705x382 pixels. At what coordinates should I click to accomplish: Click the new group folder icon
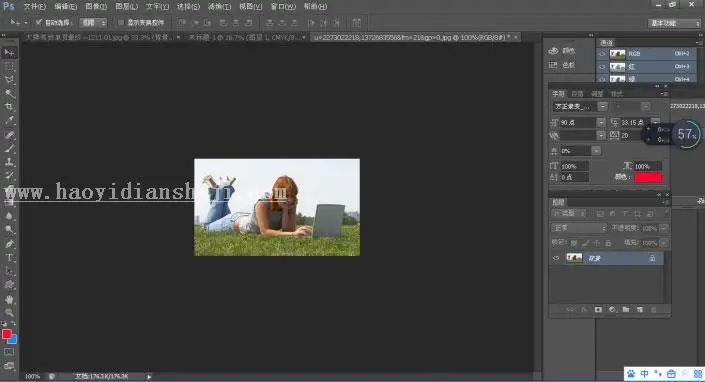626,310
